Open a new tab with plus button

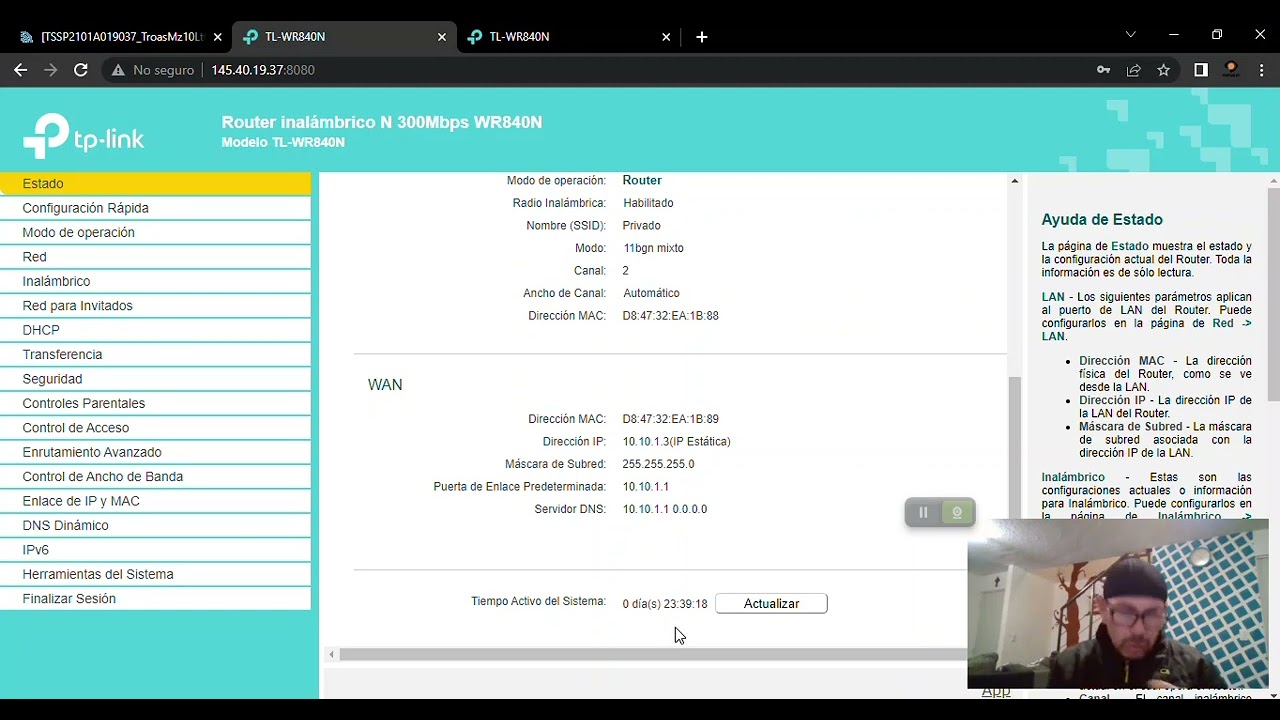[702, 37]
